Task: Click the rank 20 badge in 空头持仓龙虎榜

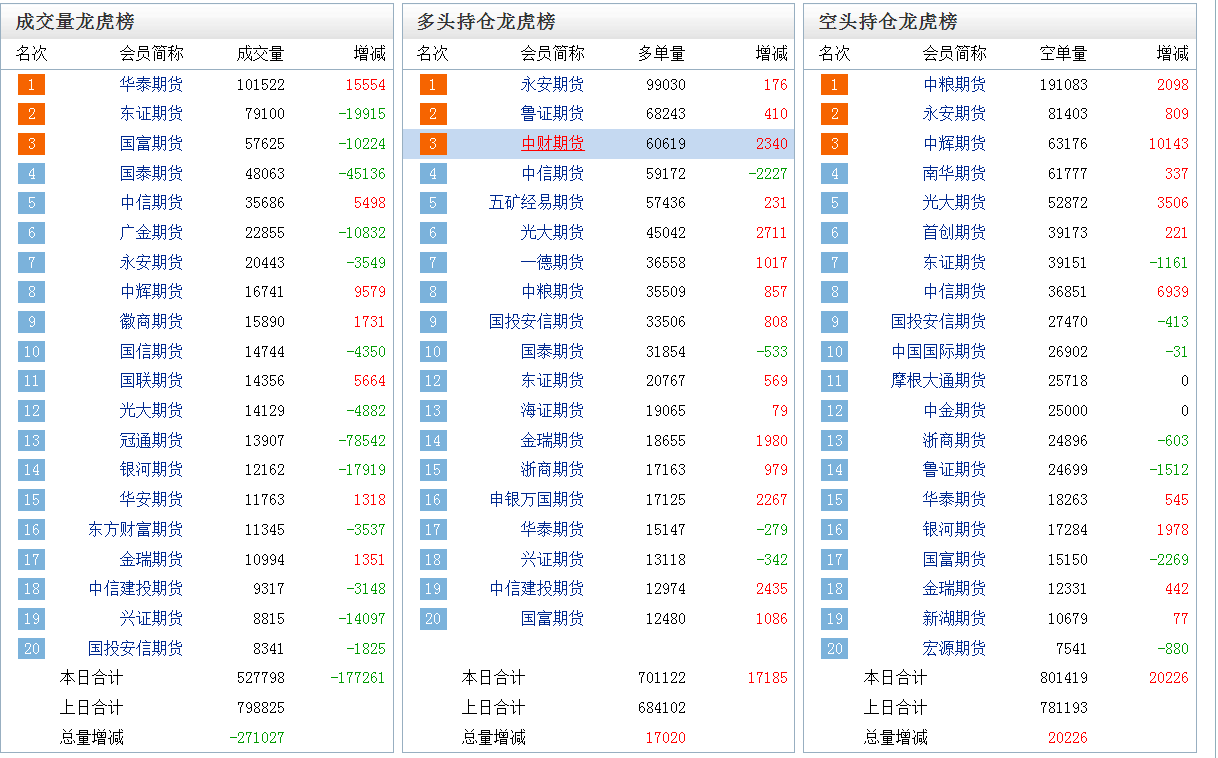Action: click(x=834, y=649)
